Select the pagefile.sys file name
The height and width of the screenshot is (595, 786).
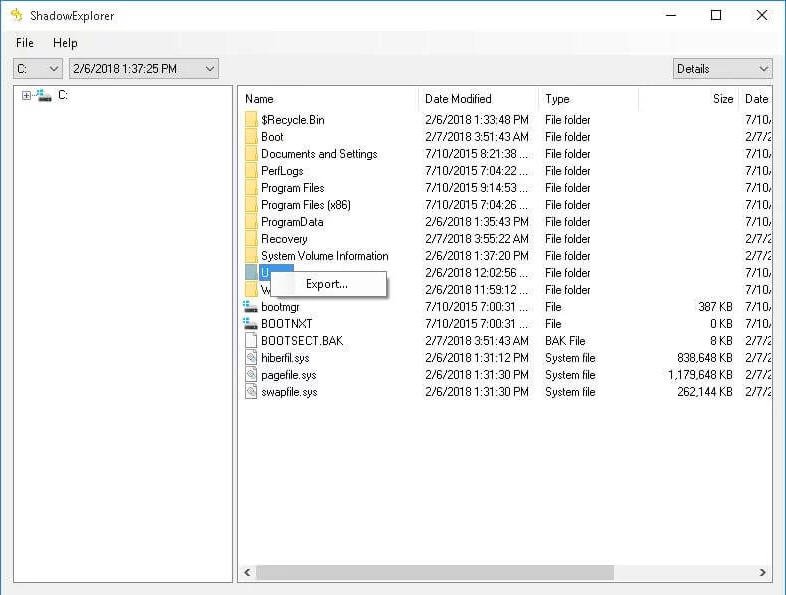point(289,375)
